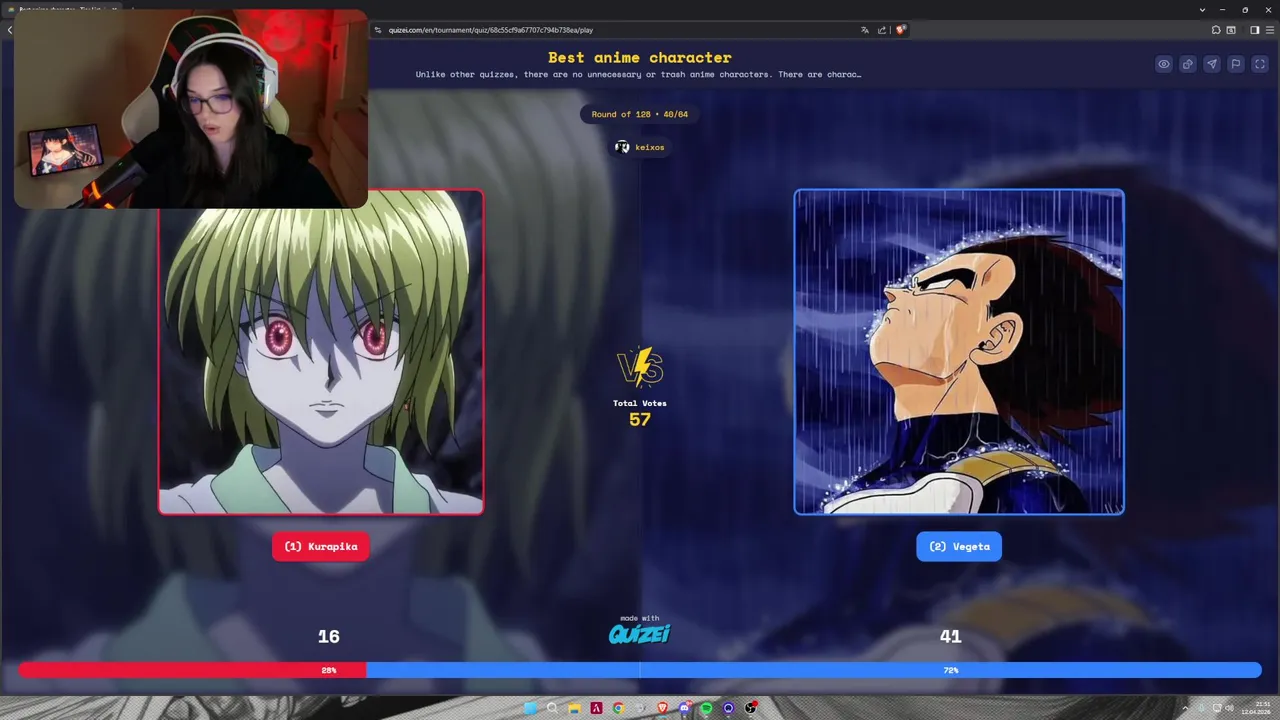Image resolution: width=1280 pixels, height=720 pixels.
Task: Vote for Vegeta with the blue button
Action: [959, 546]
